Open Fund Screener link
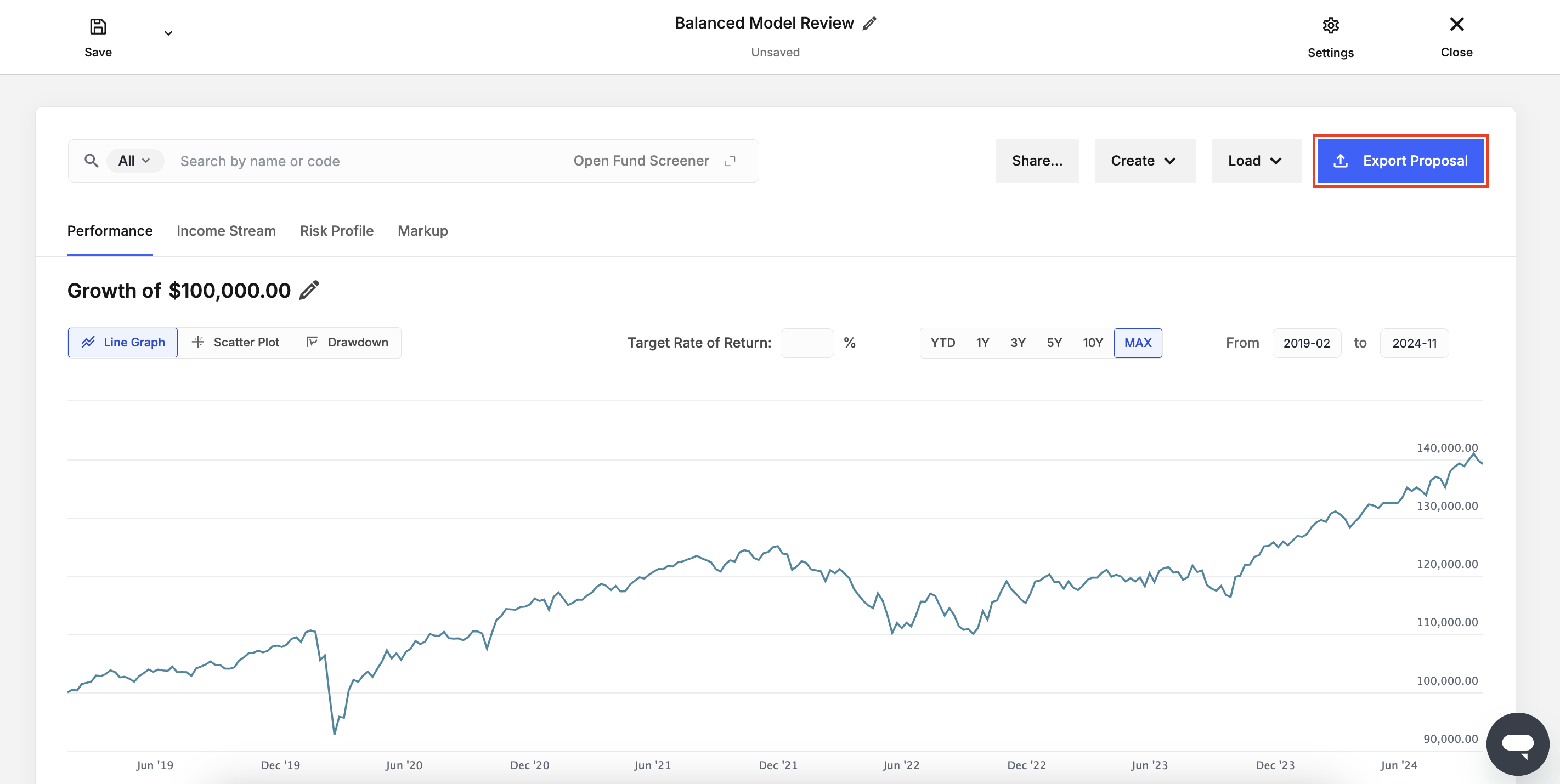This screenshot has width=1560, height=784. 641,161
